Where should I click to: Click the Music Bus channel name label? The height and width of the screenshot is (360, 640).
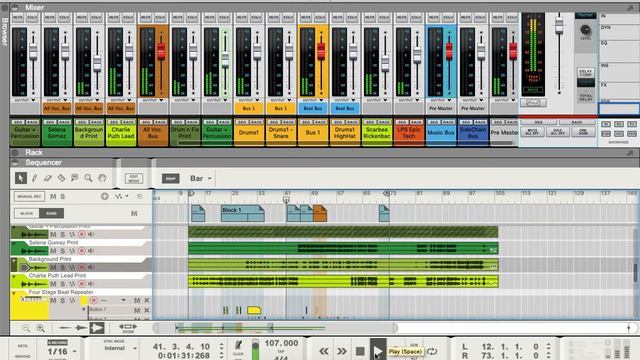[x=441, y=133]
